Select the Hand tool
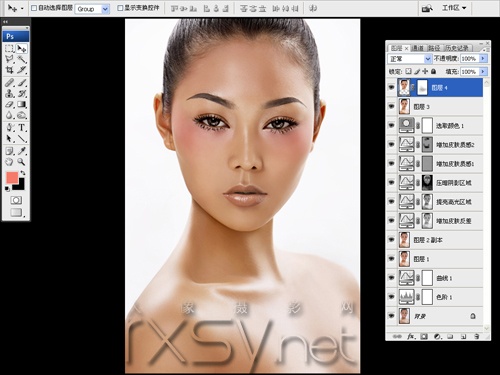 [10, 162]
